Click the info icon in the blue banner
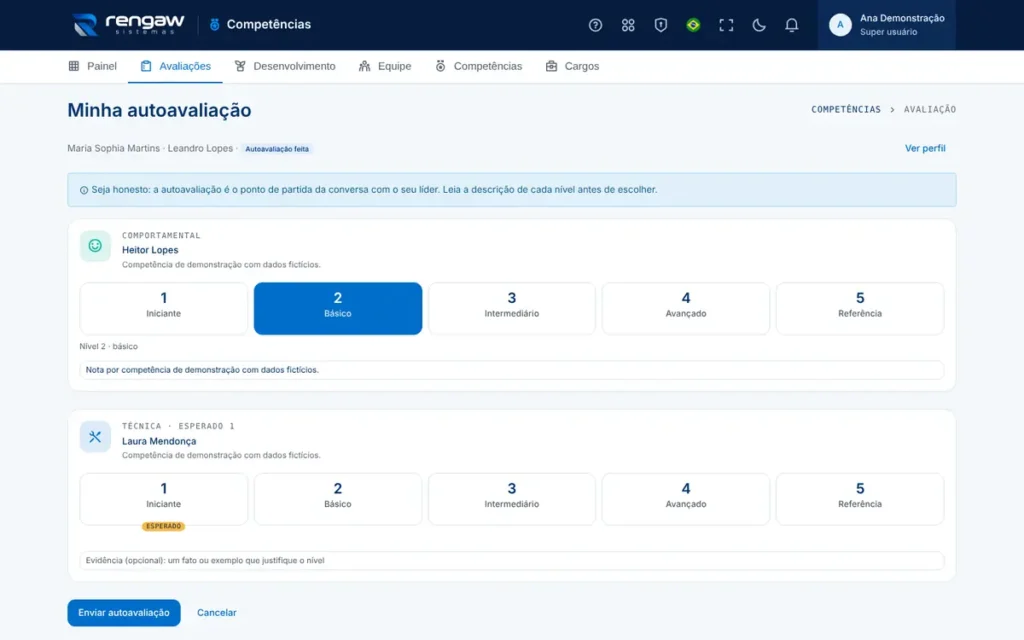The width and height of the screenshot is (1024, 640). tap(84, 190)
